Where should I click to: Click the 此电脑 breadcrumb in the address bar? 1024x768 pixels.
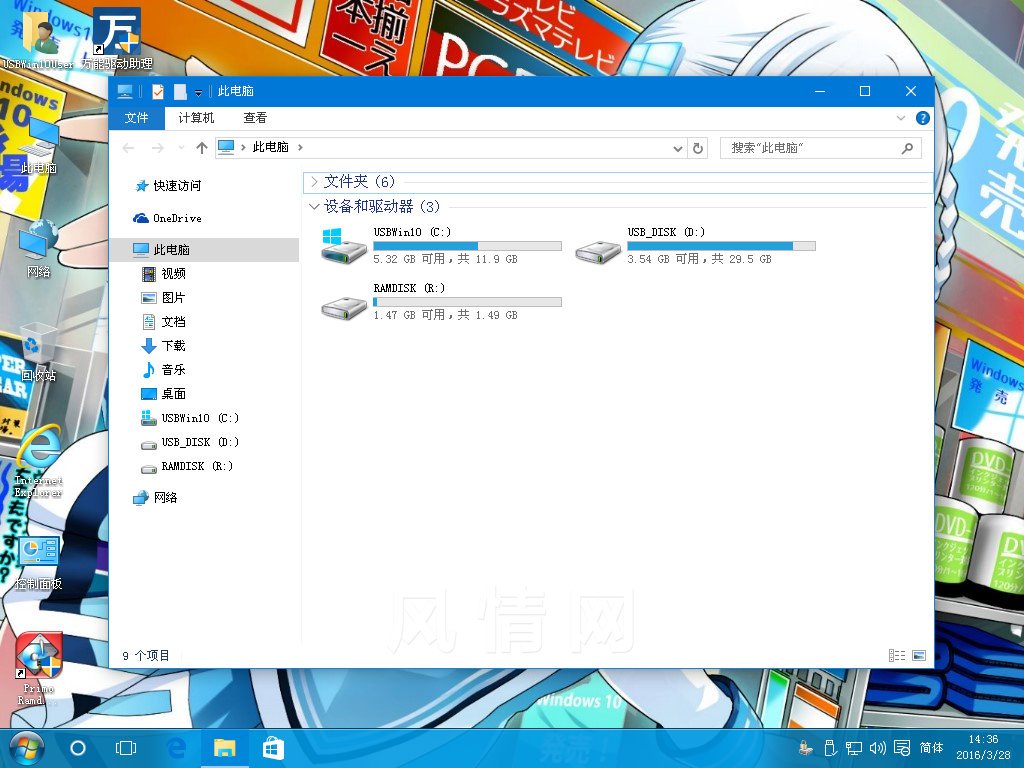(x=270, y=148)
